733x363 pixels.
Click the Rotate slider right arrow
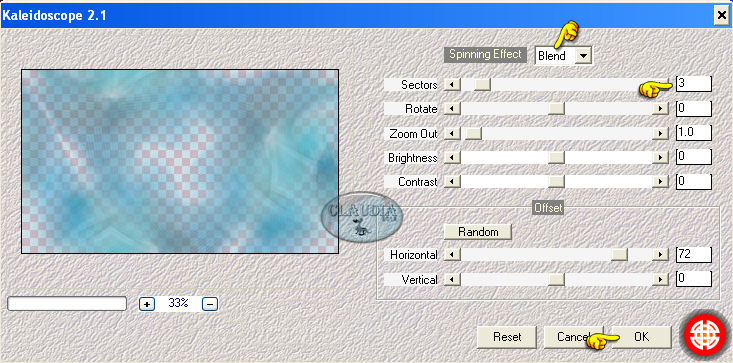[x=660, y=109]
